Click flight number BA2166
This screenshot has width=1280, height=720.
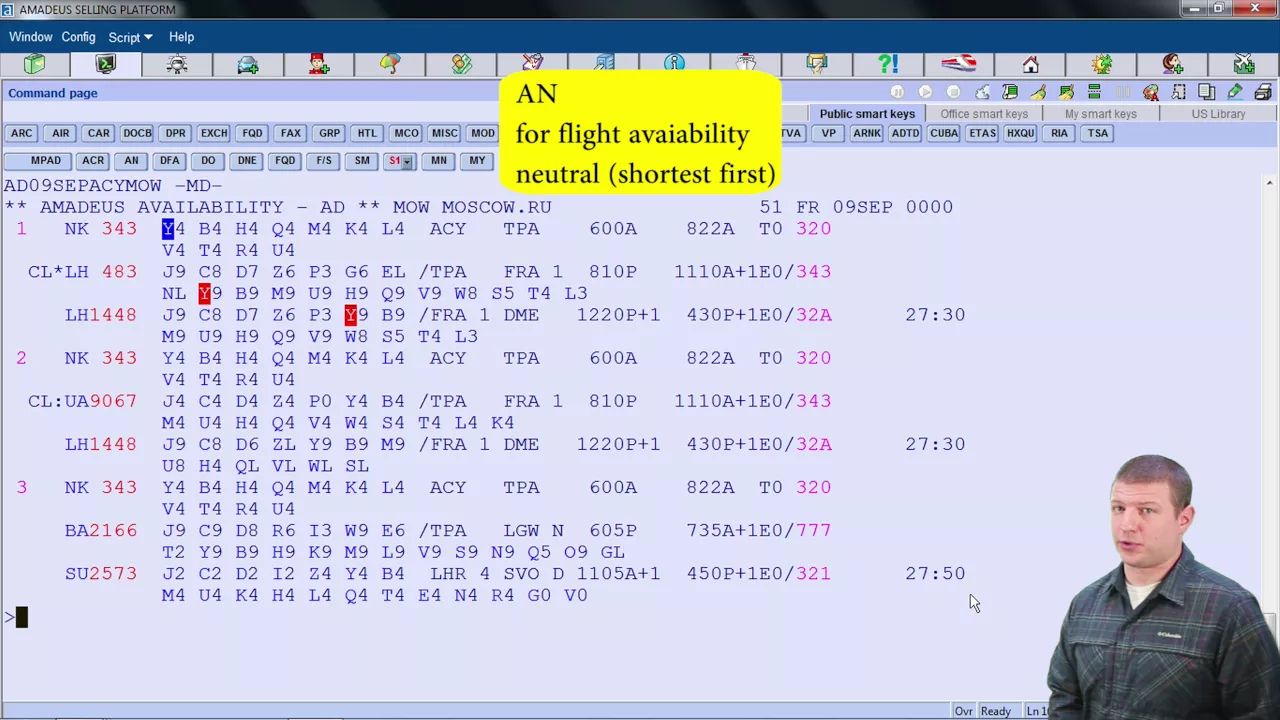101,531
